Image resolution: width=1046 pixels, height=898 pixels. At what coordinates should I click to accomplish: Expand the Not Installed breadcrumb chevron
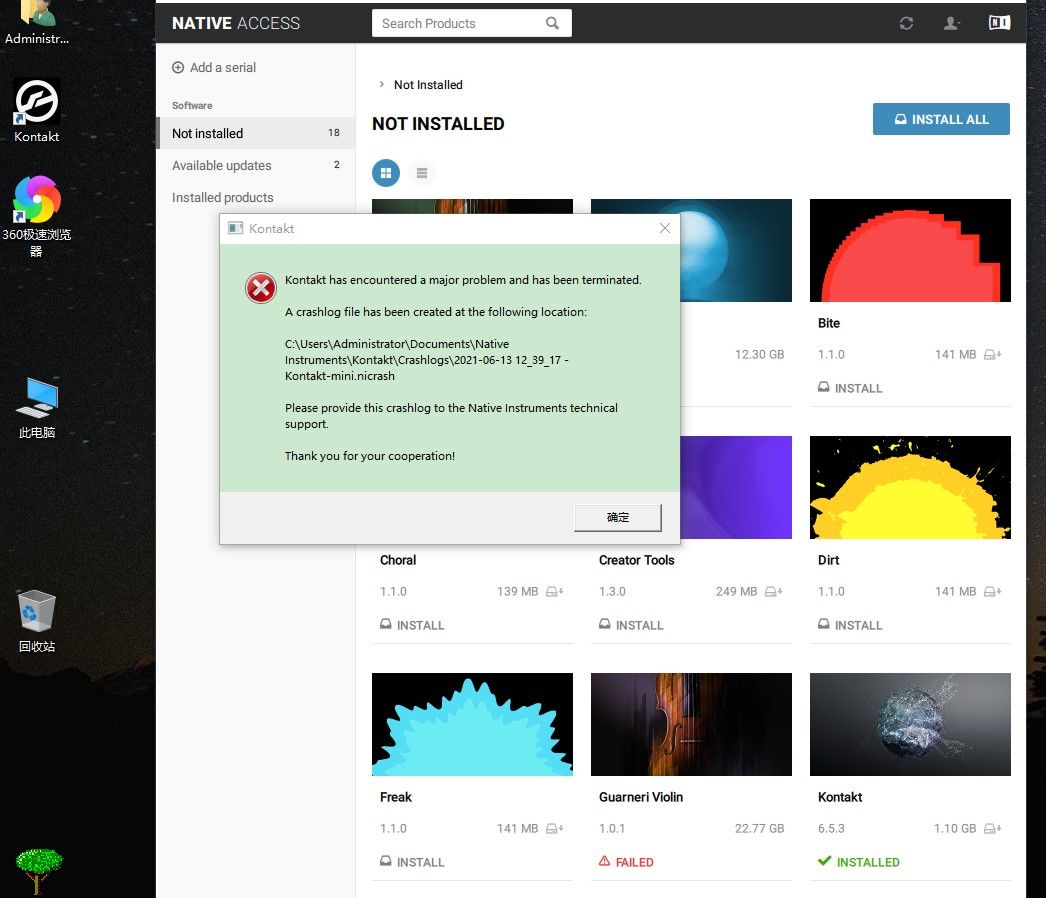pos(381,85)
